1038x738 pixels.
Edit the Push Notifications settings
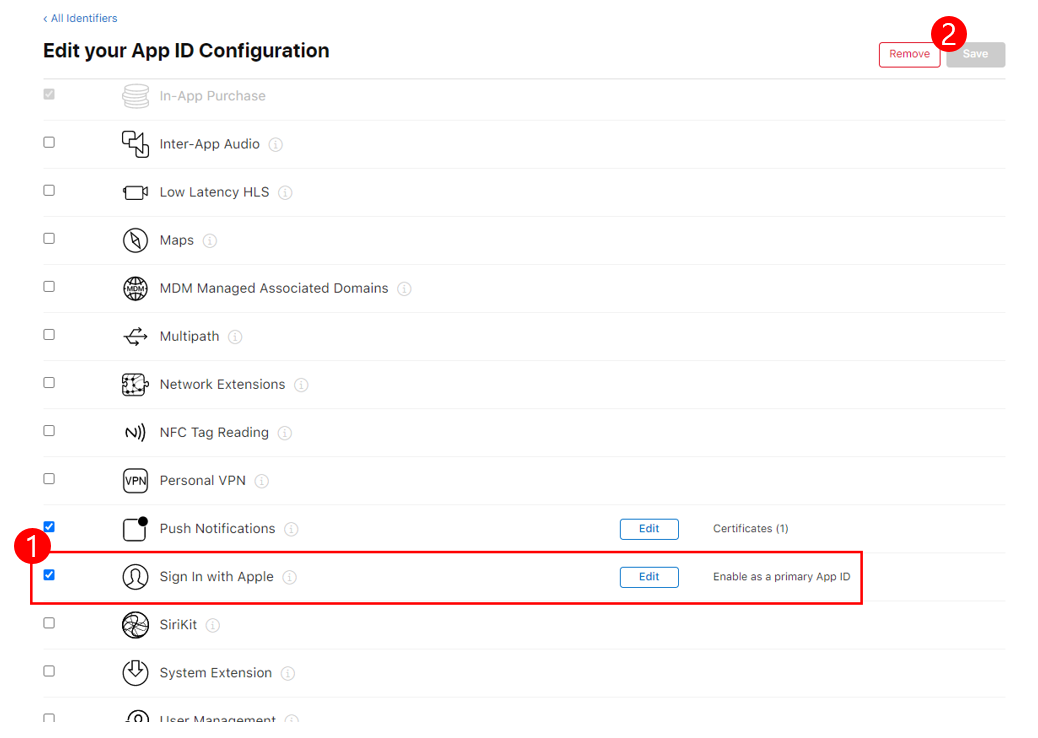coord(649,529)
